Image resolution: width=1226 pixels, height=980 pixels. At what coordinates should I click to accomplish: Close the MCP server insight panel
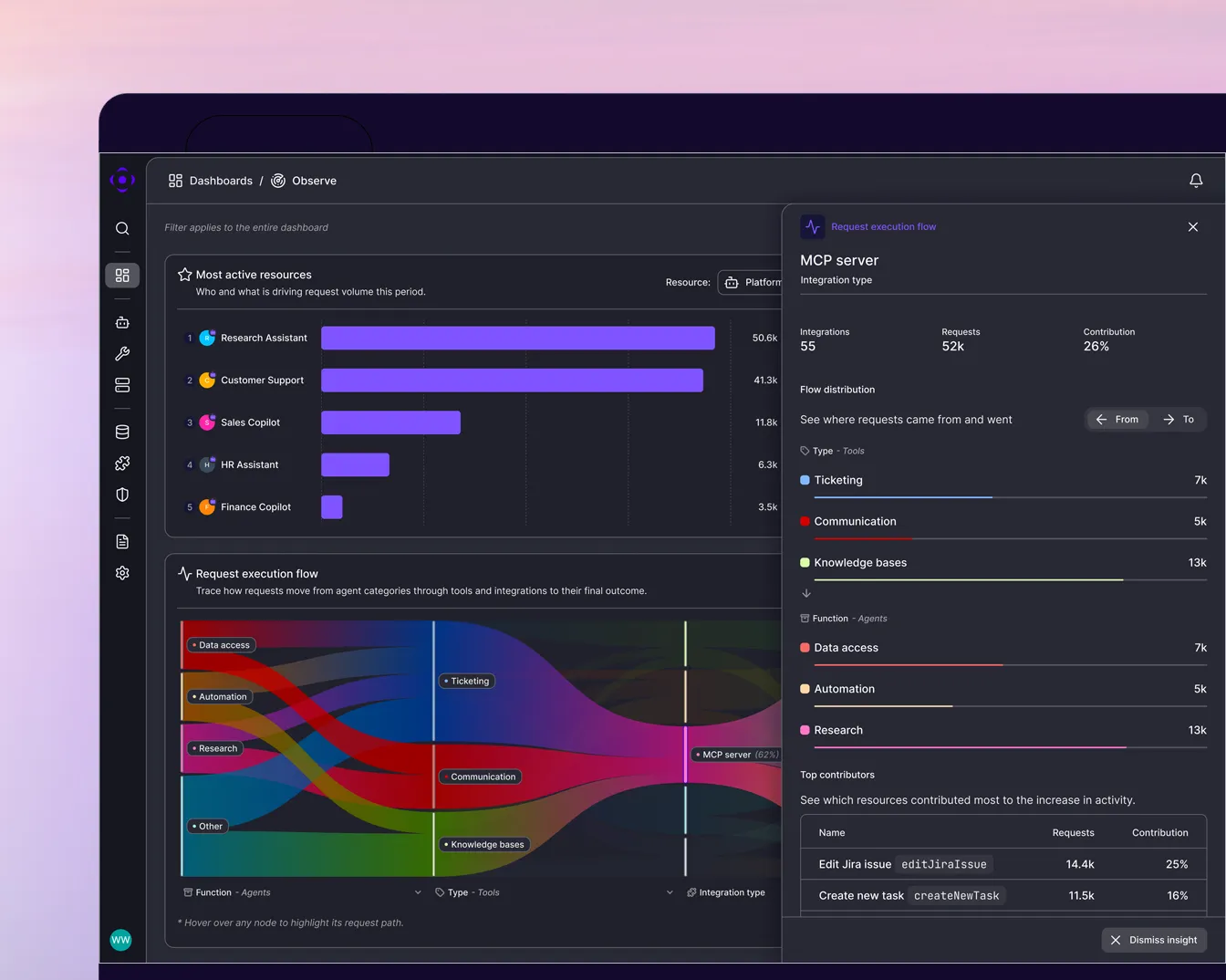tap(1193, 227)
